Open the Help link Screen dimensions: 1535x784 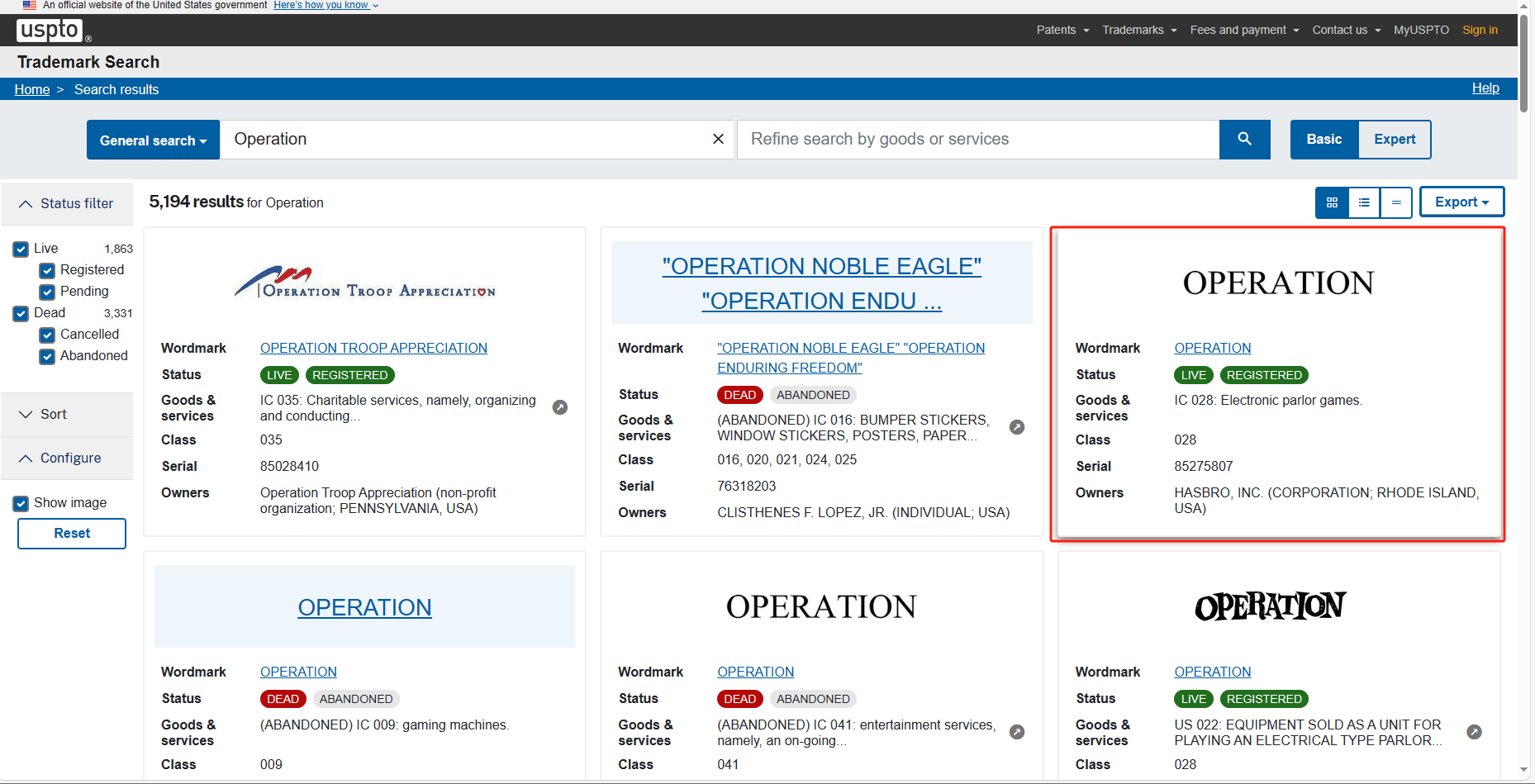click(x=1485, y=88)
